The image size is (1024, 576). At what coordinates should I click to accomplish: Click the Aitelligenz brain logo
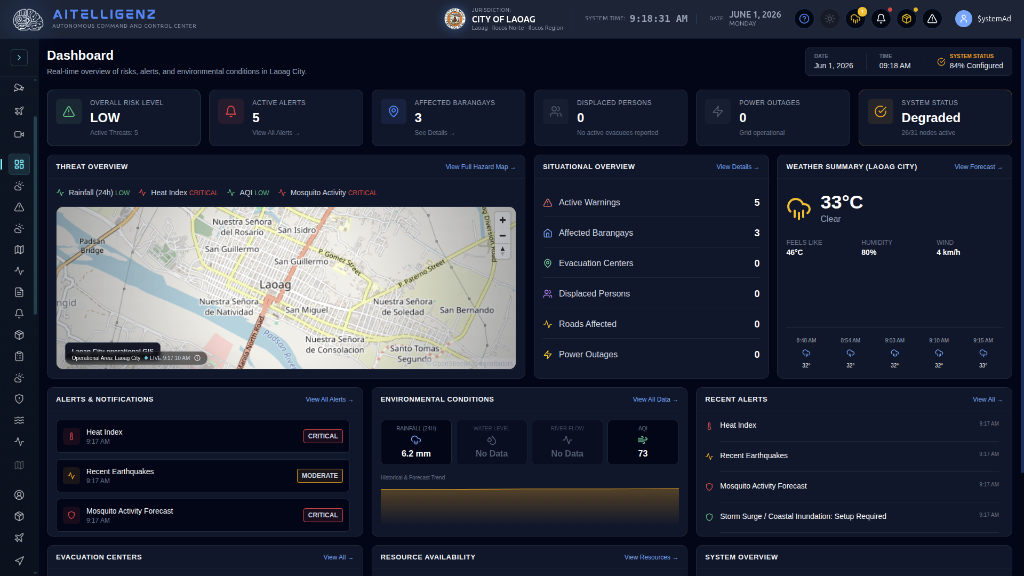28,20
